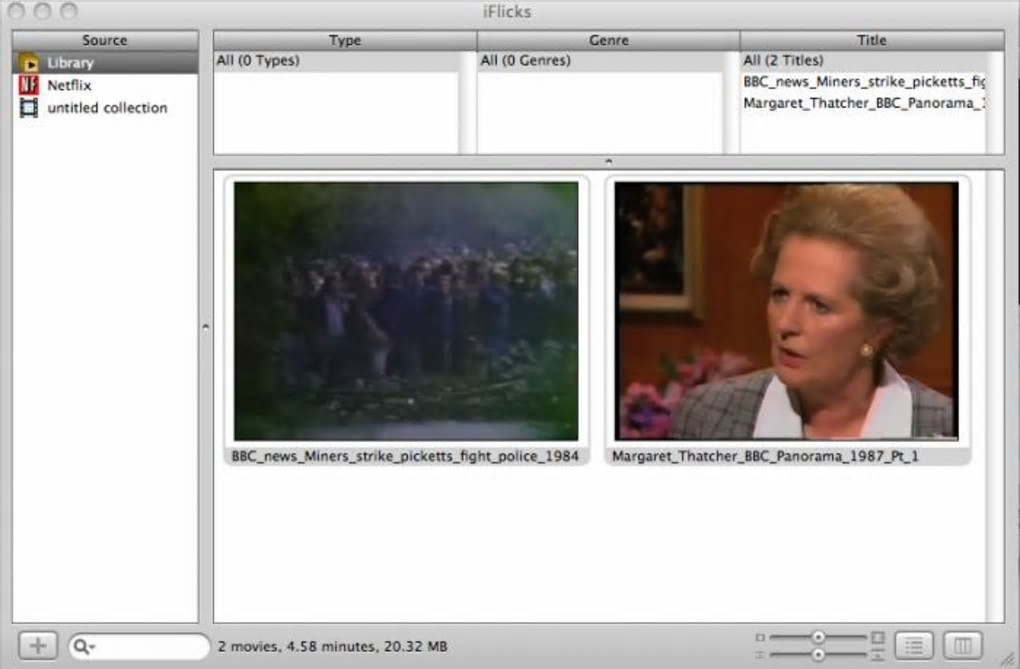Click the narrow spacing icon
Viewport: 1020px width, 669px height.
(760, 655)
